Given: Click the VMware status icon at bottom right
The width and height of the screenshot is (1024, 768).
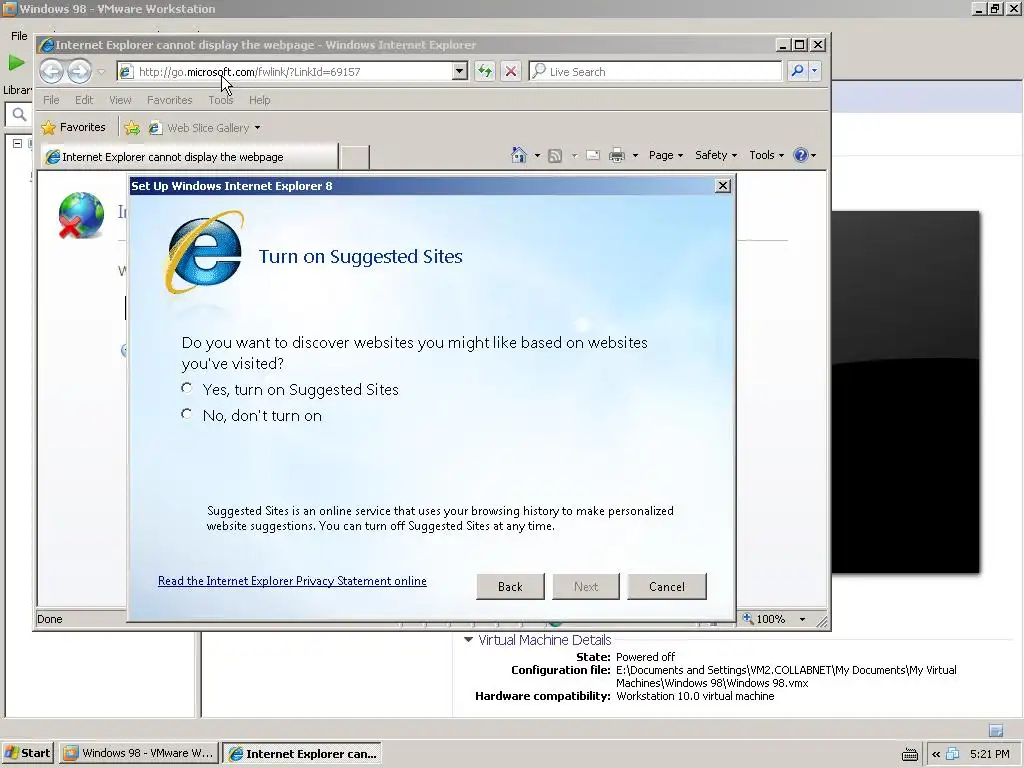Looking at the screenshot, I should (996, 730).
